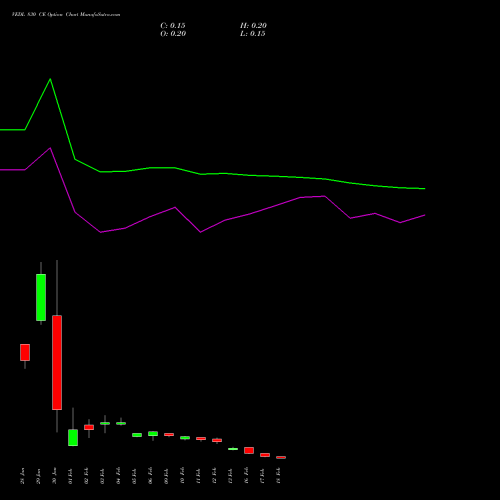Select the '30 Jan' date label
The image size is (500, 500).
(x=54, y=476)
